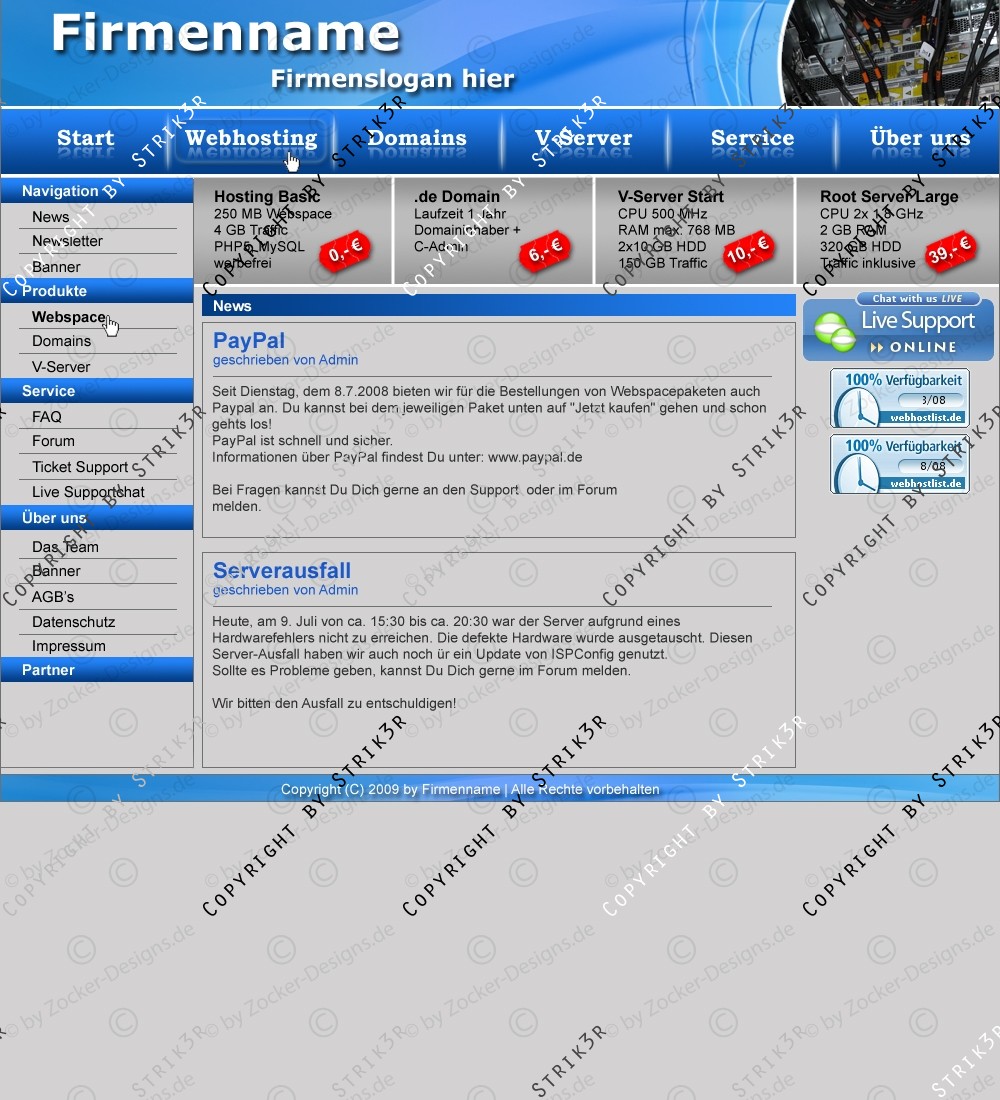The image size is (1000, 1100).
Task: Click Newsletter in the Navigation sidebar
Action: pos(67,241)
